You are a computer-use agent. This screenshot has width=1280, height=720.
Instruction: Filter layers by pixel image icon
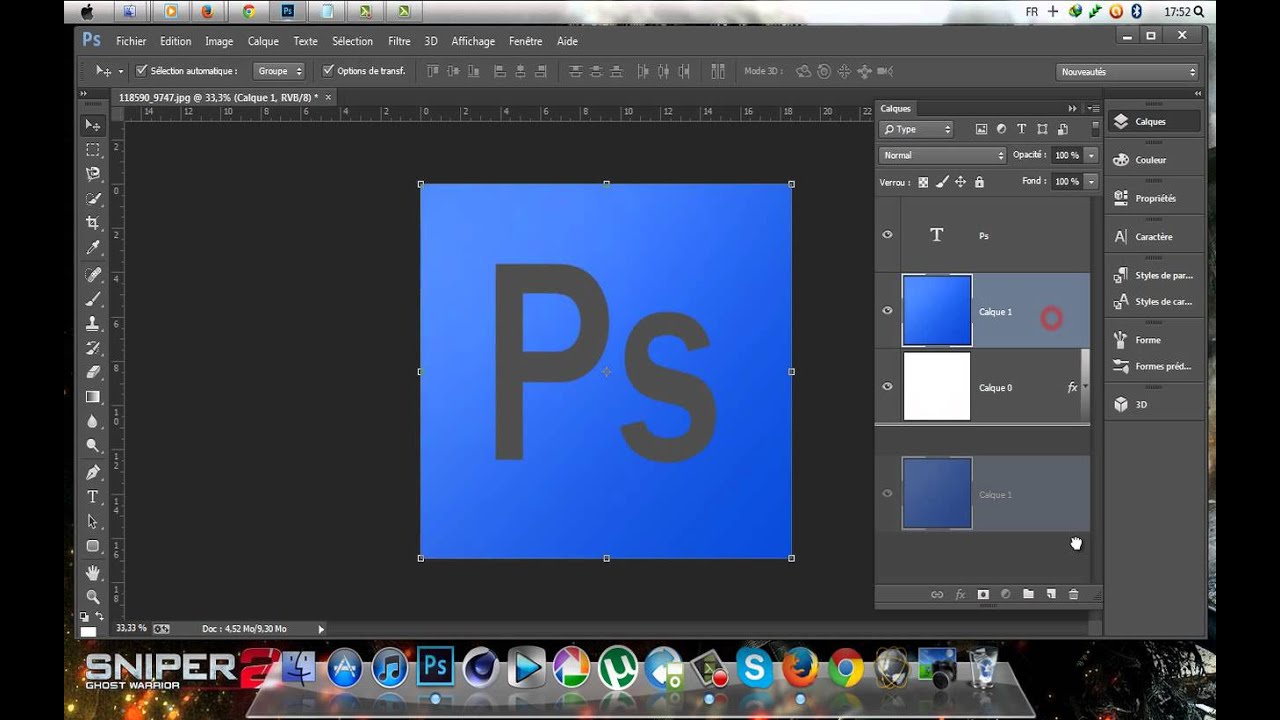[981, 129]
